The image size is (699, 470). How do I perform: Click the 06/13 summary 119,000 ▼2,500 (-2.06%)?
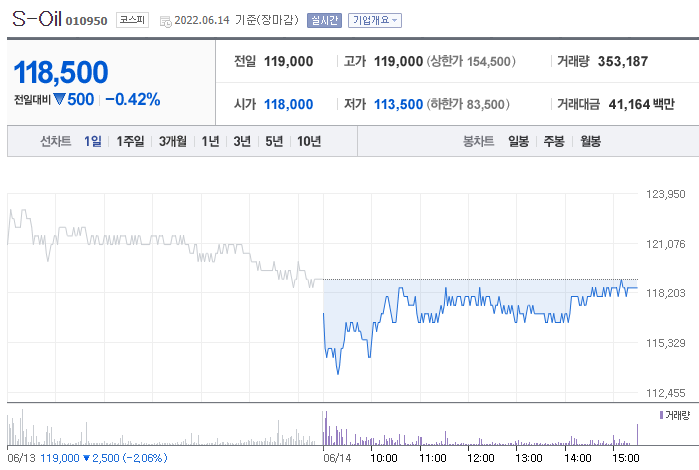click(x=104, y=458)
